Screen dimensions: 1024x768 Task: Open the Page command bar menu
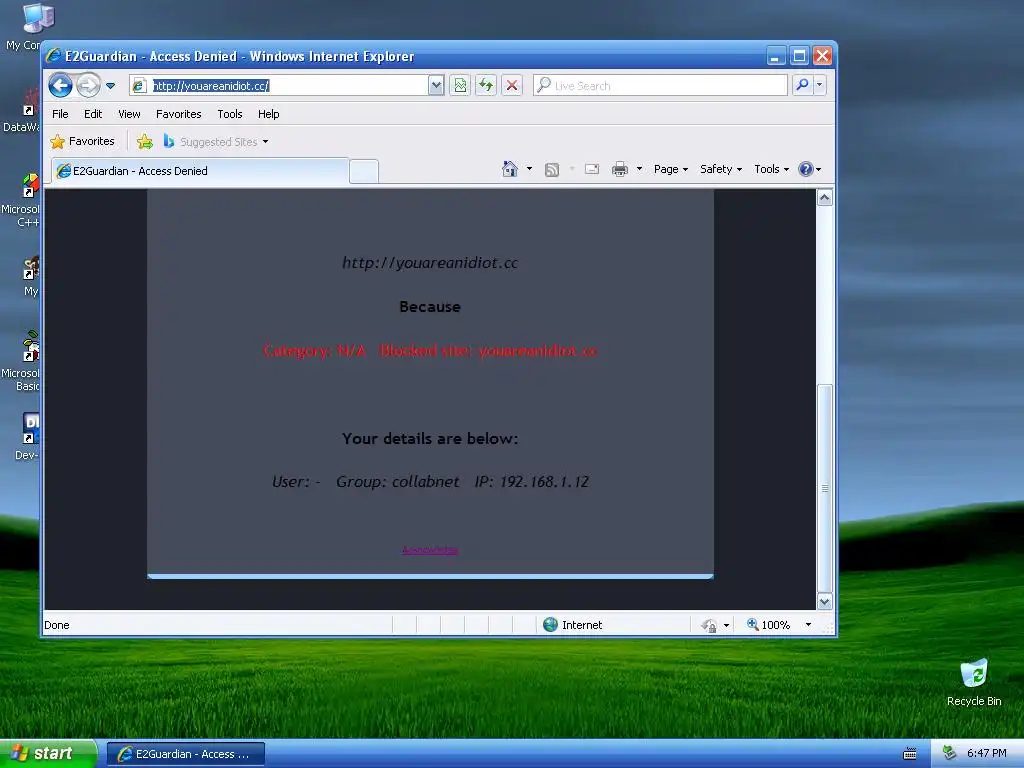click(671, 169)
